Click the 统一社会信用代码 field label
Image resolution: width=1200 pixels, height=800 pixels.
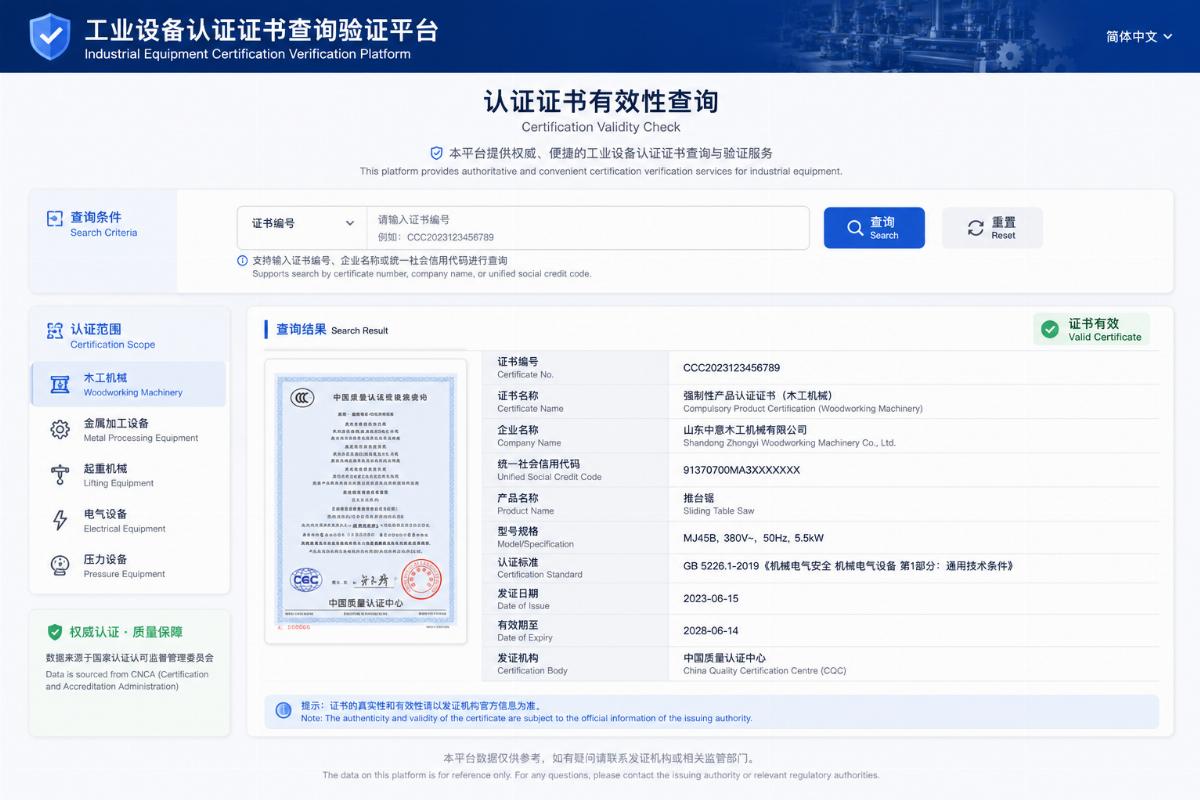coord(538,464)
